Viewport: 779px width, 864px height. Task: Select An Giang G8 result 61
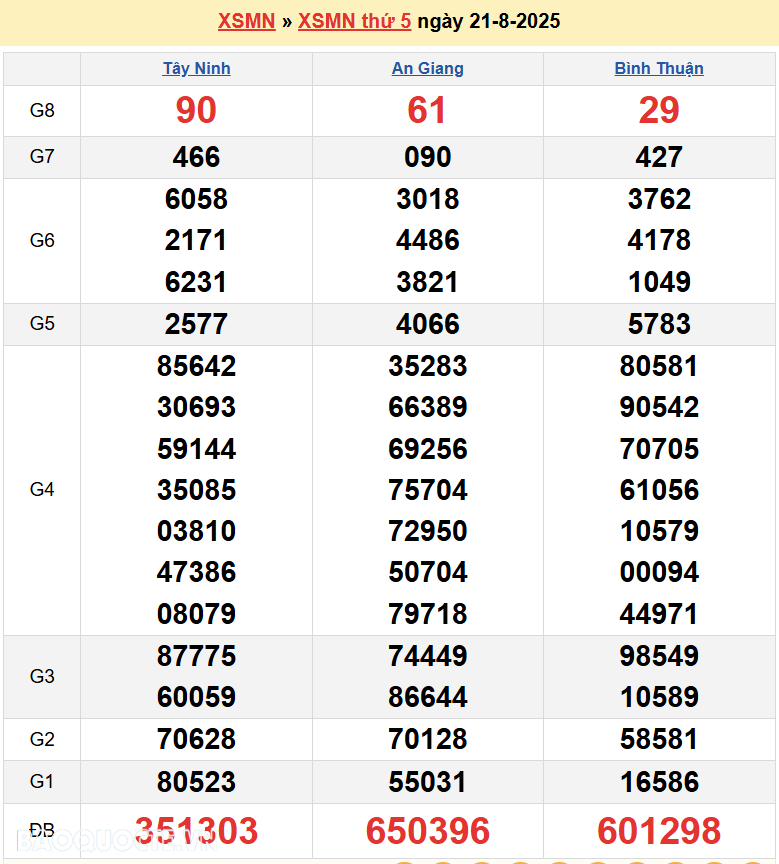427,111
